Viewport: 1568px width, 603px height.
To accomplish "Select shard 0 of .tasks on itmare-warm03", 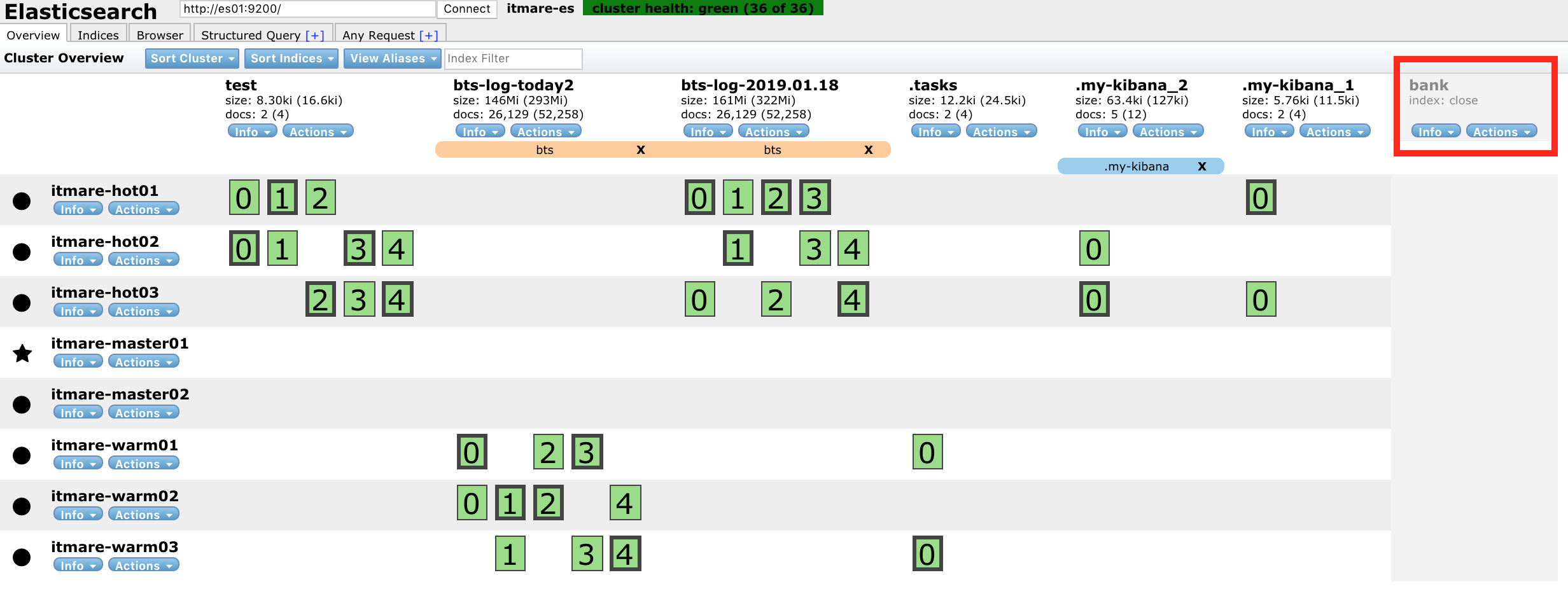I will [928, 553].
